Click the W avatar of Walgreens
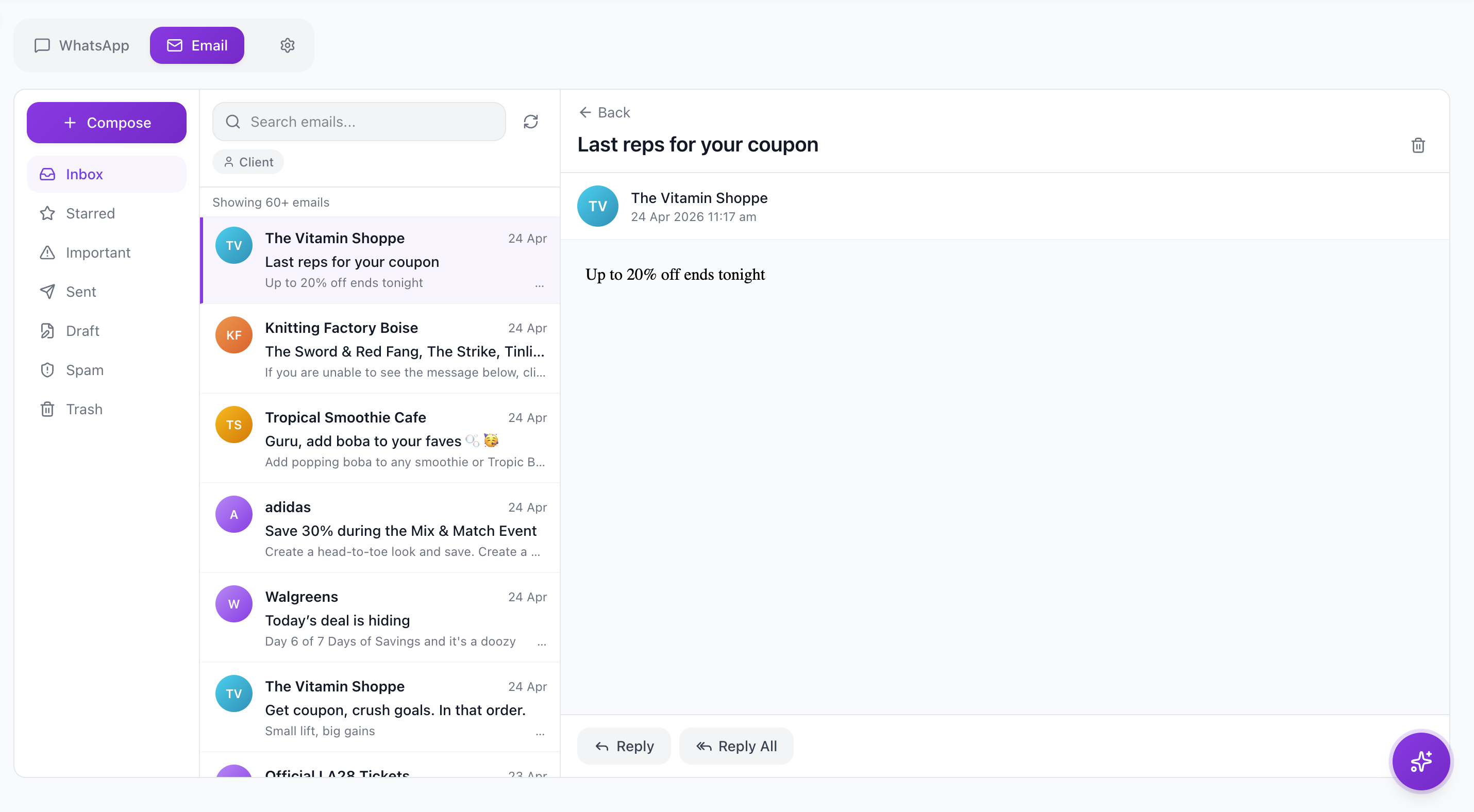The height and width of the screenshot is (812, 1474). (233, 604)
